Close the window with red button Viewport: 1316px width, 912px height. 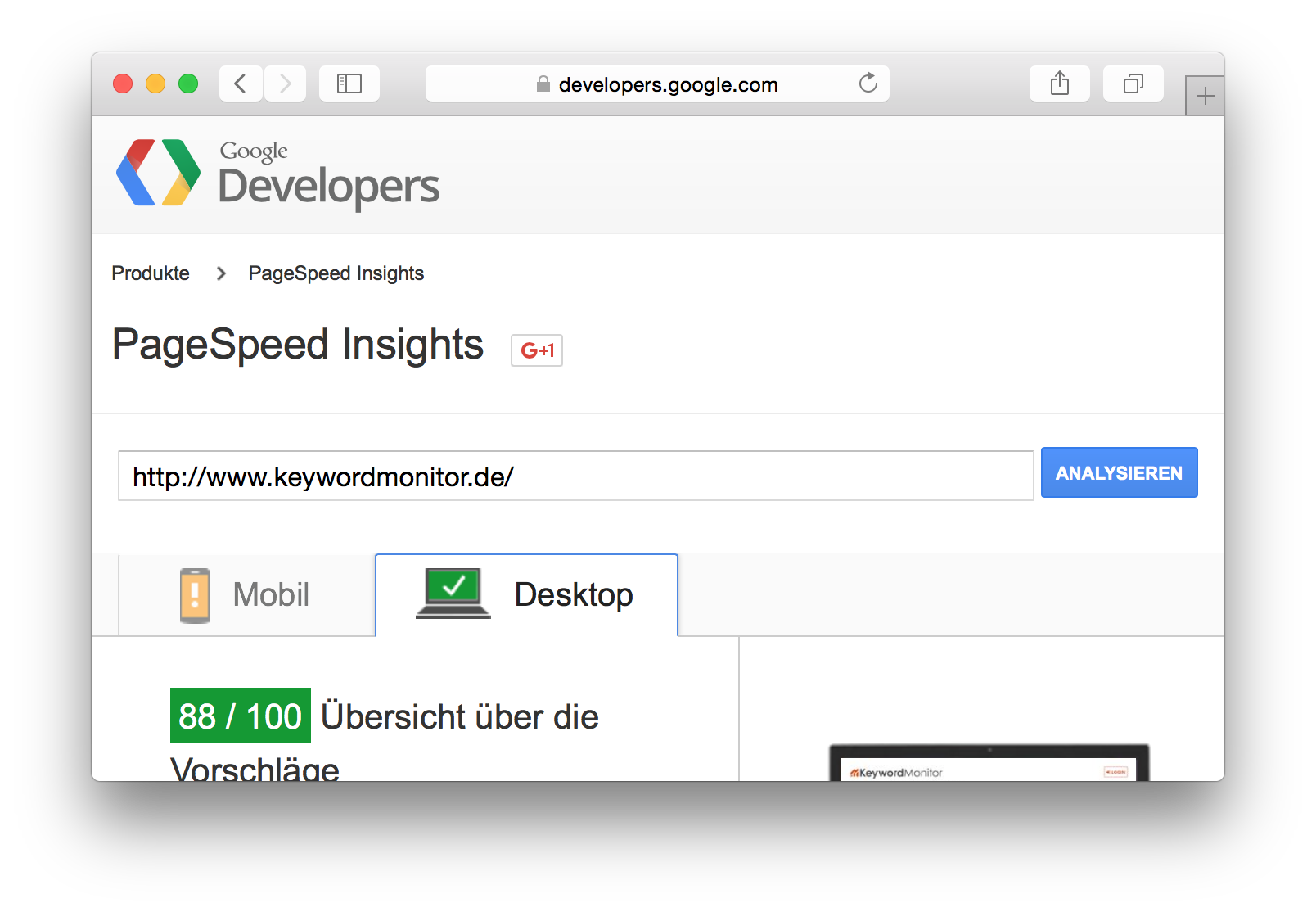click(123, 84)
